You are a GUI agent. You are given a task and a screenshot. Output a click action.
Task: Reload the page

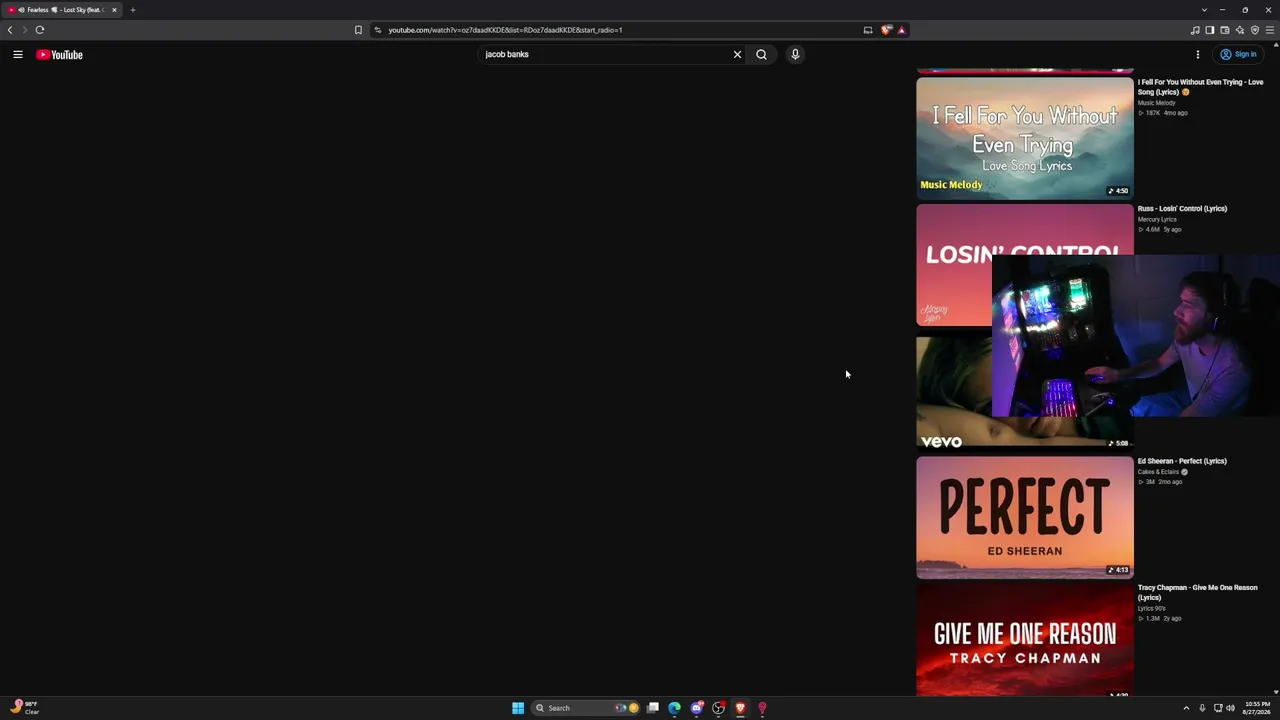point(40,30)
